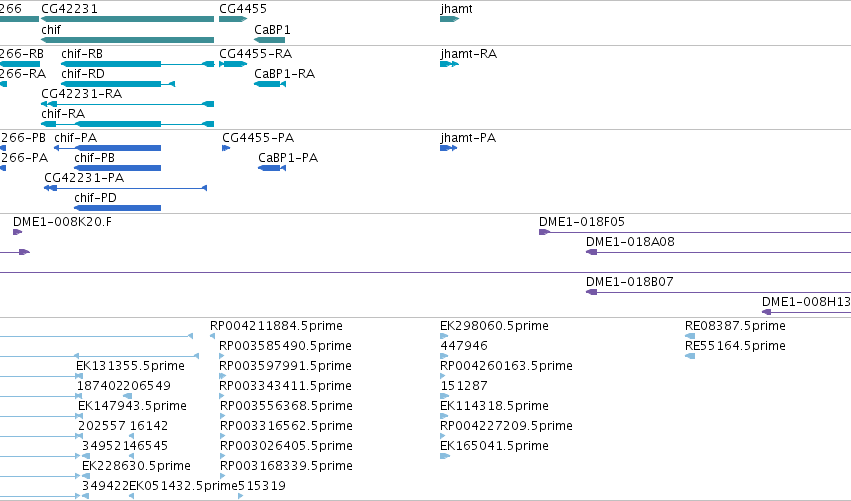Click the jhamt gene feature
851x501 pixels.
click(x=449, y=19)
